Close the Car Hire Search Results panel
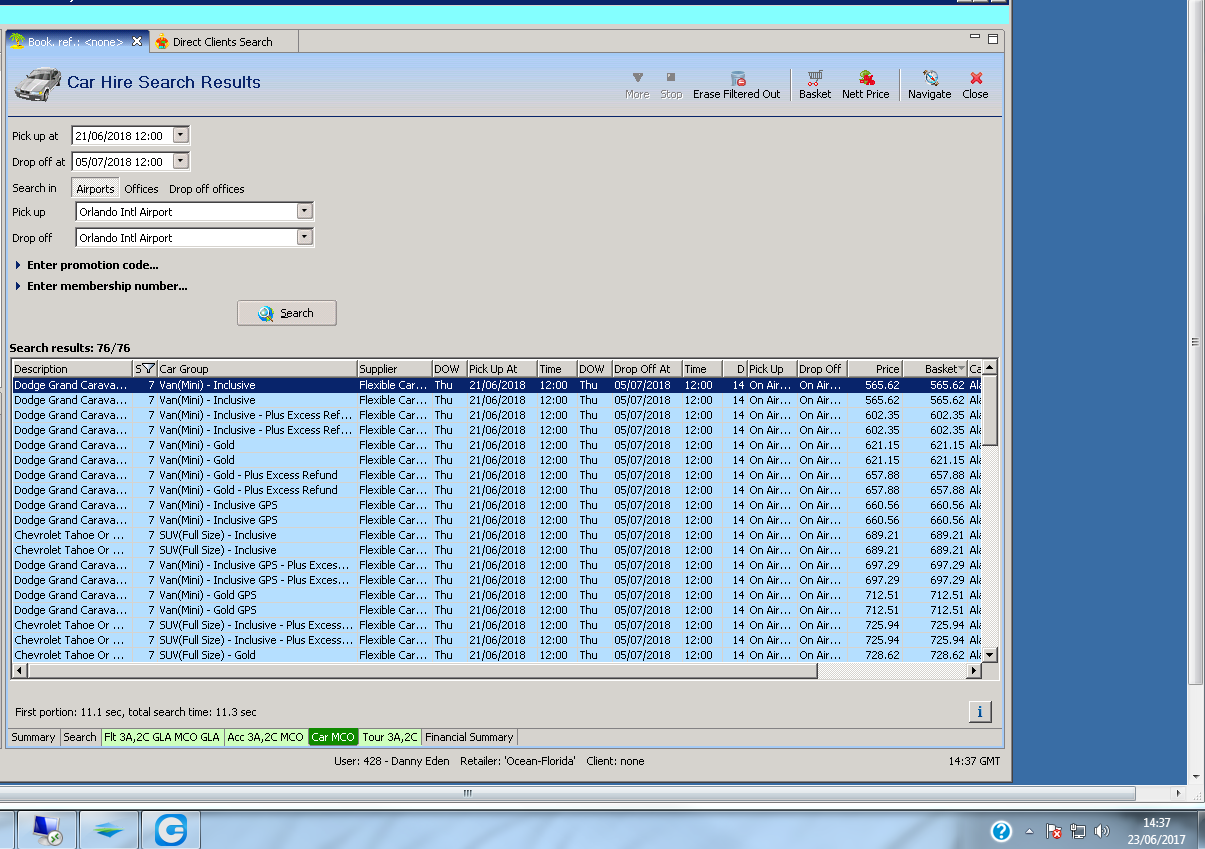The height and width of the screenshot is (849, 1205). (975, 85)
